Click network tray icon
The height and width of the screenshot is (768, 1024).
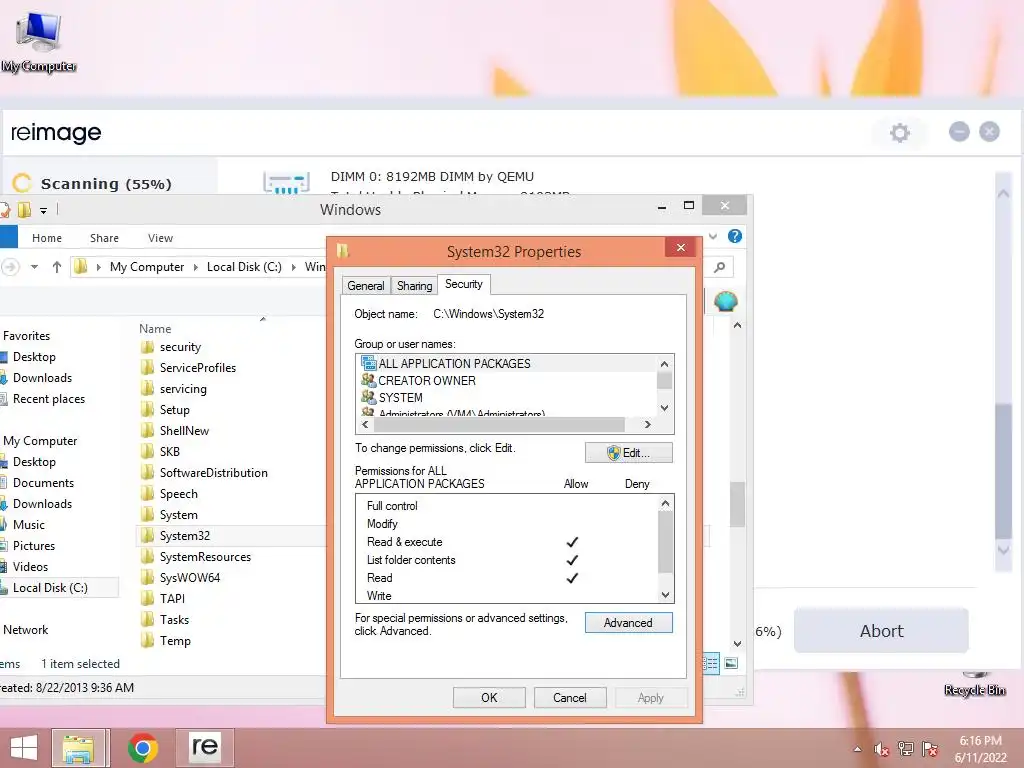[x=906, y=749]
